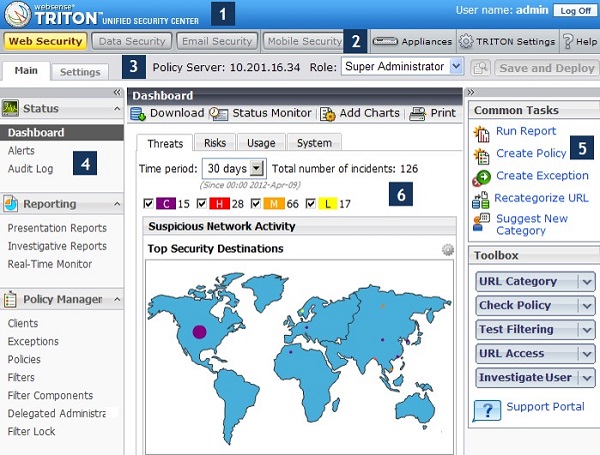Toggle the Critical severity checkbox
The width and height of the screenshot is (600, 455).
pyautogui.click(x=148, y=203)
